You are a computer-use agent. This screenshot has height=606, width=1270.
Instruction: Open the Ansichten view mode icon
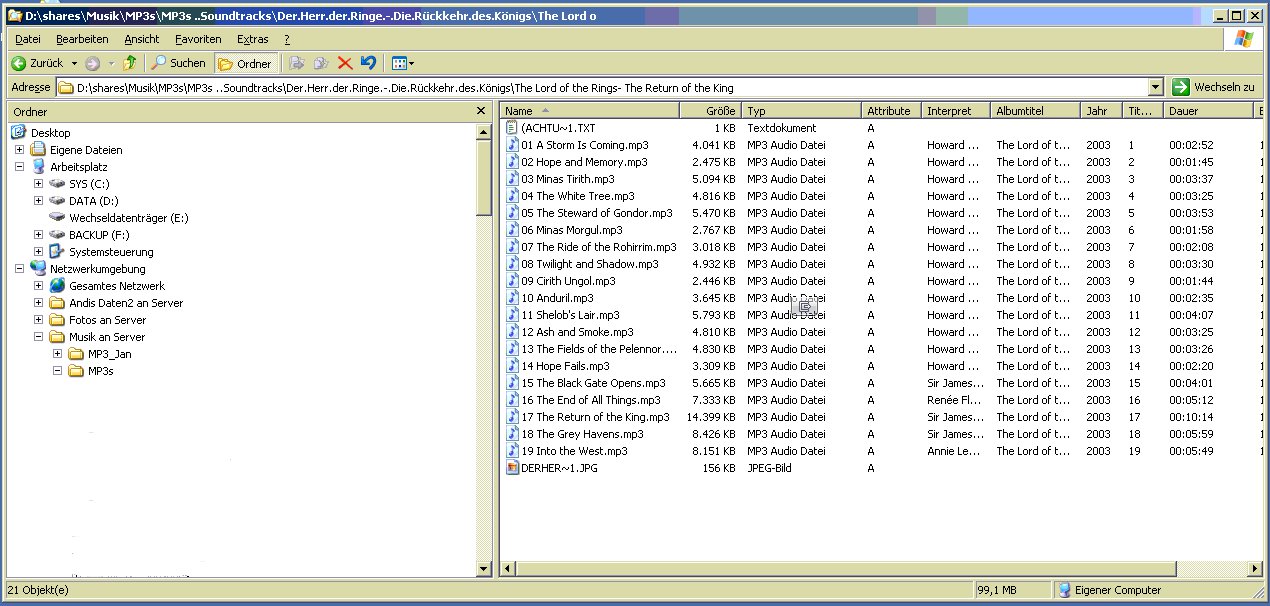coord(402,63)
